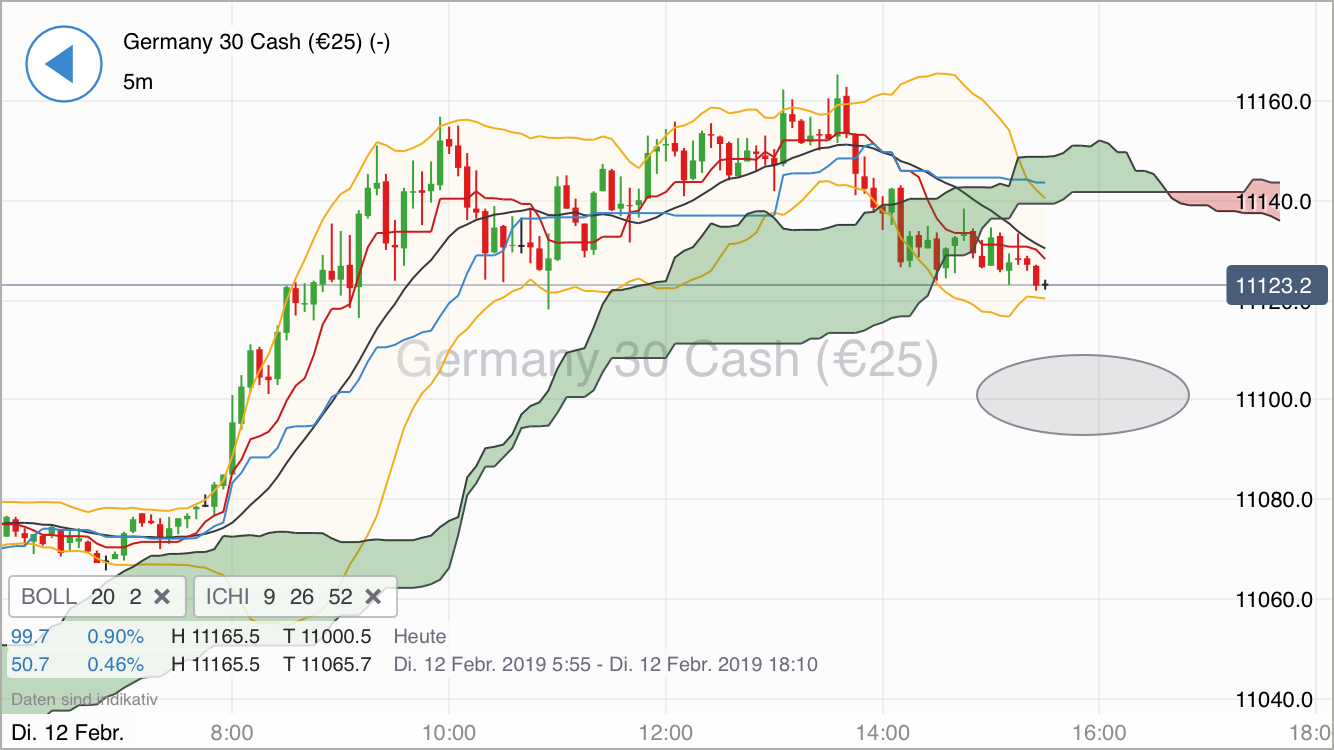Remove the BOLL indicator via its X icon
1334x750 pixels.
point(162,596)
